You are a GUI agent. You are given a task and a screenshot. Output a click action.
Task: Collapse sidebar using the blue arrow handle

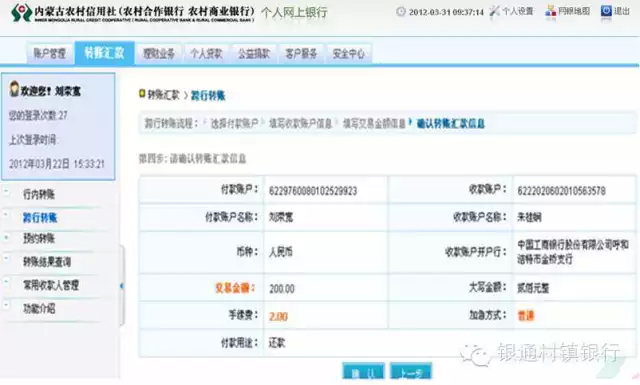coord(122,286)
